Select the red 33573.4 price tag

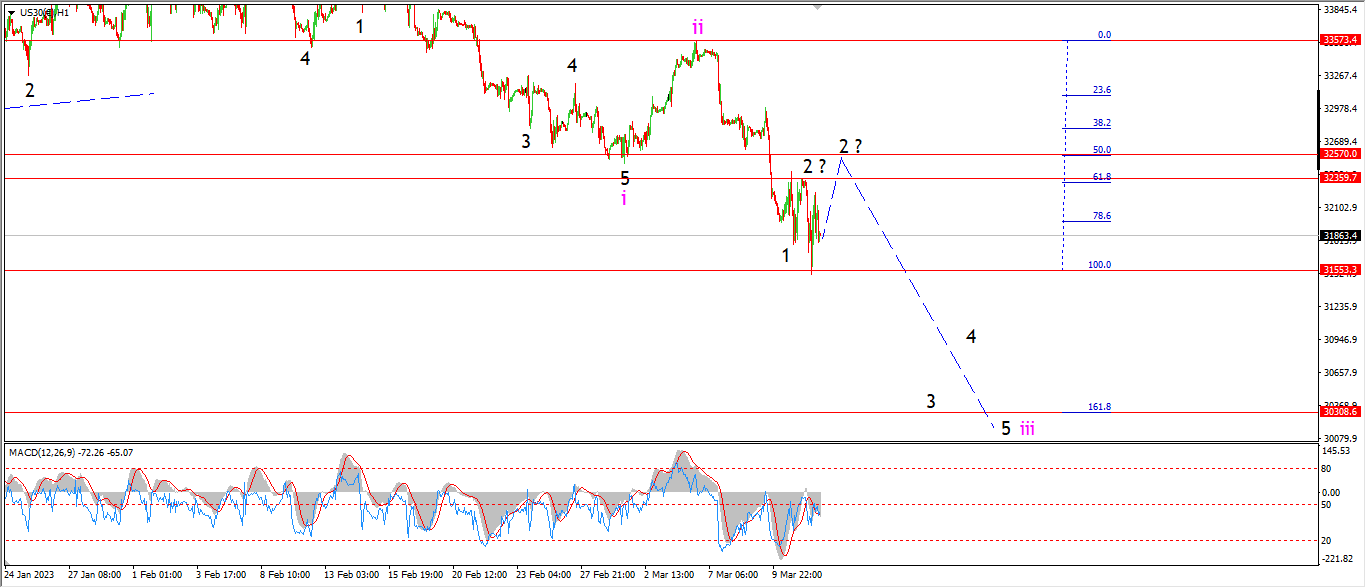1341,40
